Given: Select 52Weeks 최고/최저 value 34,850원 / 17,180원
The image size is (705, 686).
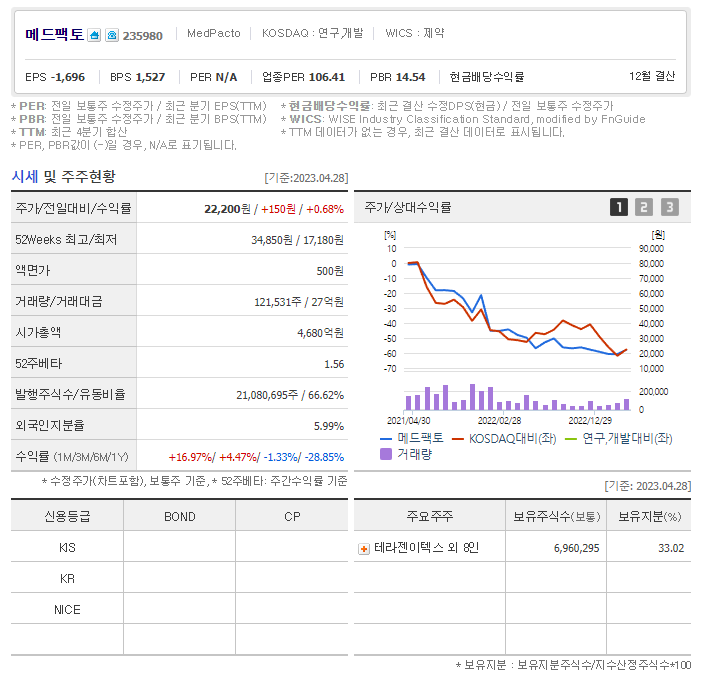Looking at the screenshot, I should (297, 240).
